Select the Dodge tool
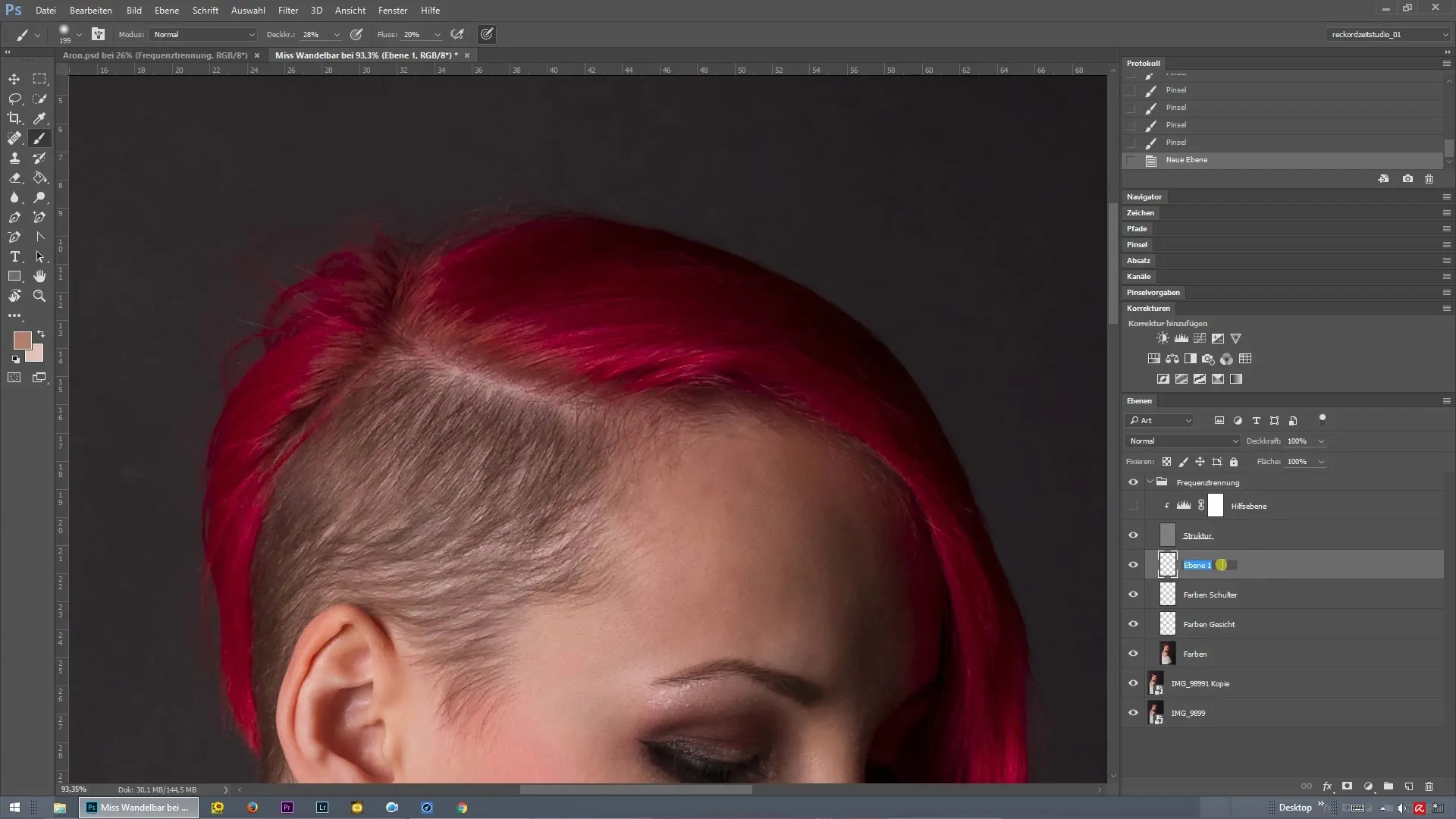 tap(39, 197)
